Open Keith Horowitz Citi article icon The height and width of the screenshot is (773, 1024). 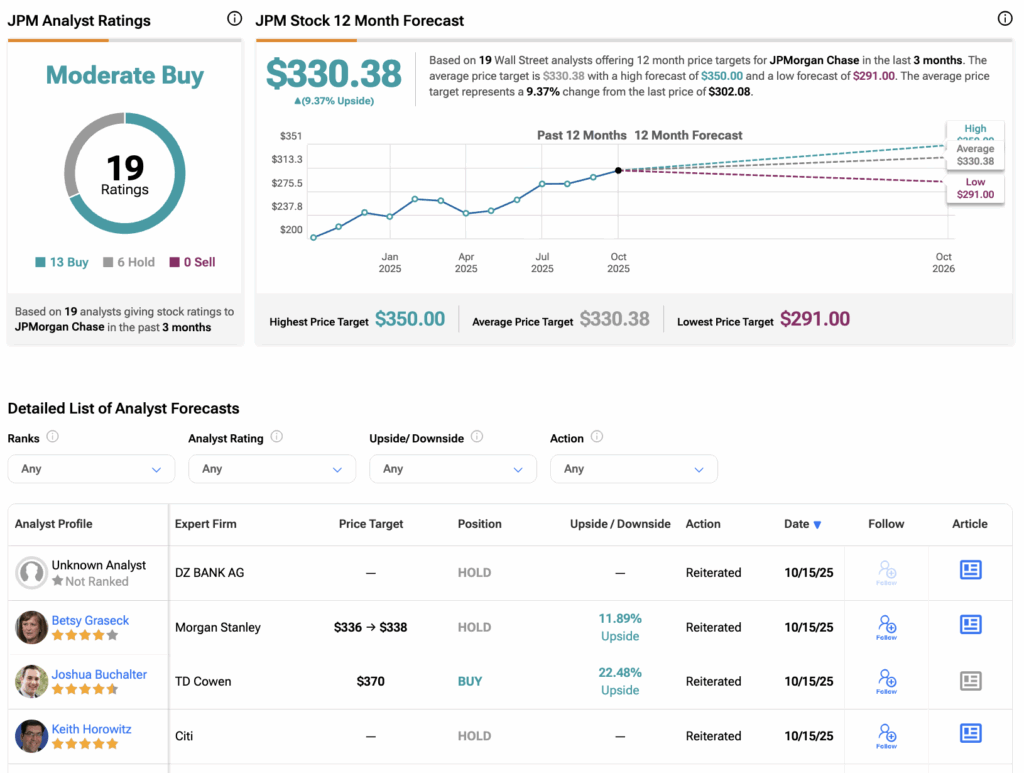969,734
